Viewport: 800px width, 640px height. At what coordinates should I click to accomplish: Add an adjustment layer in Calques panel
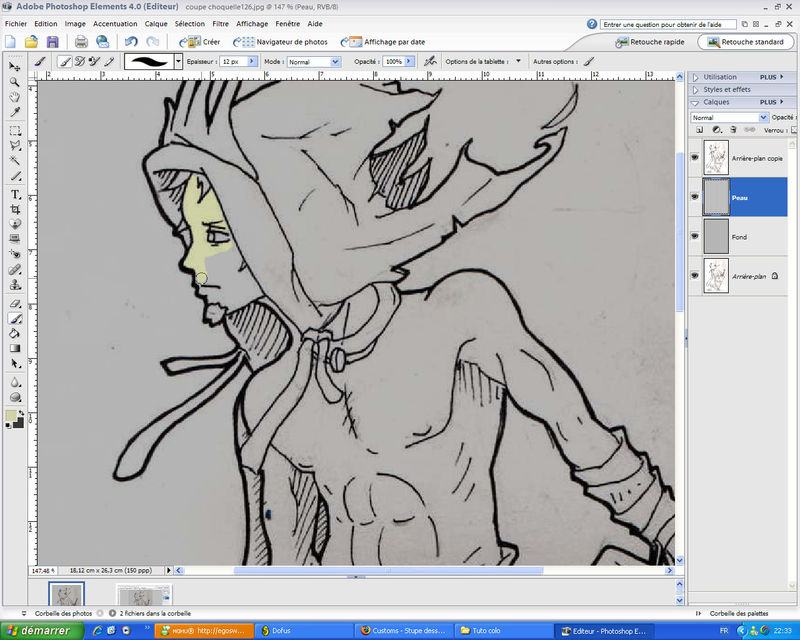(x=717, y=130)
